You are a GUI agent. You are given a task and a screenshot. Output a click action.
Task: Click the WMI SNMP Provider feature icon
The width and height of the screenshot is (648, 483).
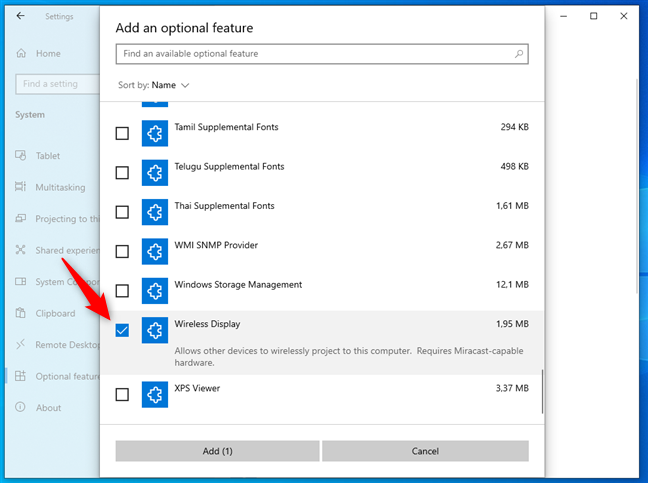pos(155,251)
